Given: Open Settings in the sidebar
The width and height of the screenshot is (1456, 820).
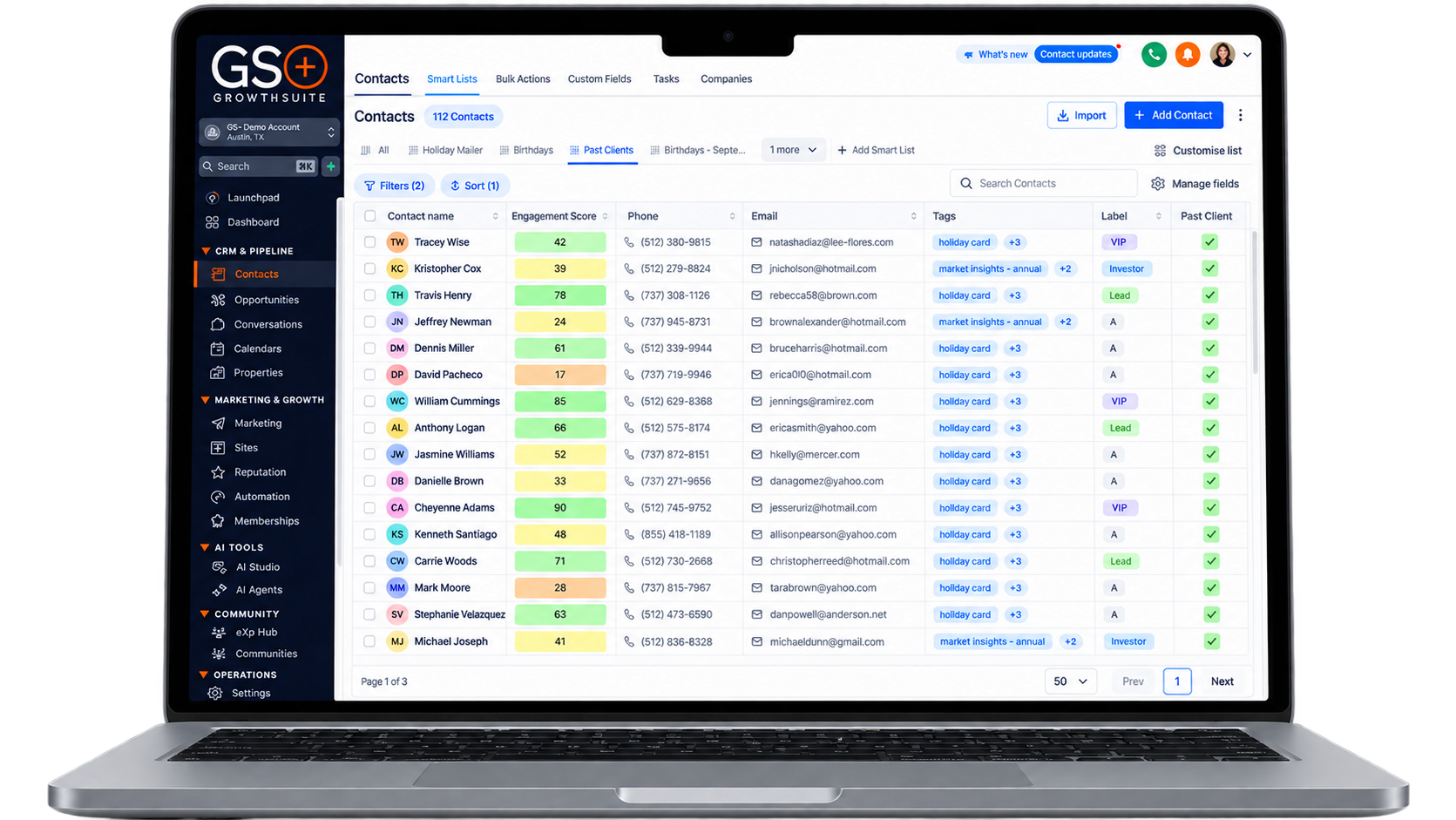Looking at the screenshot, I should click(250, 694).
